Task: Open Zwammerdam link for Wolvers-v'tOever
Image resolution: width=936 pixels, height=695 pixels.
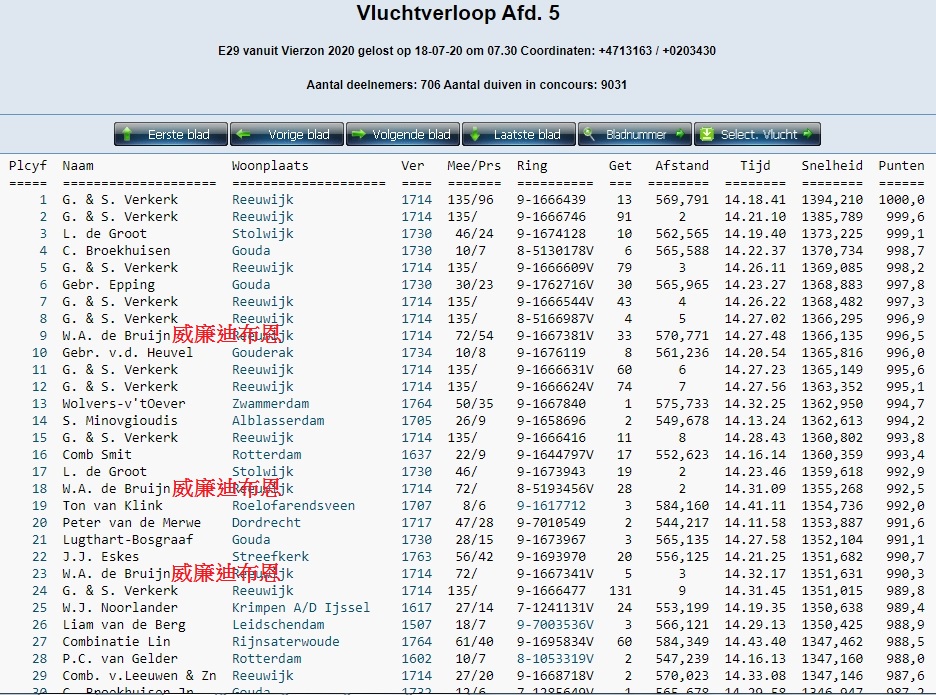Action: (x=270, y=404)
